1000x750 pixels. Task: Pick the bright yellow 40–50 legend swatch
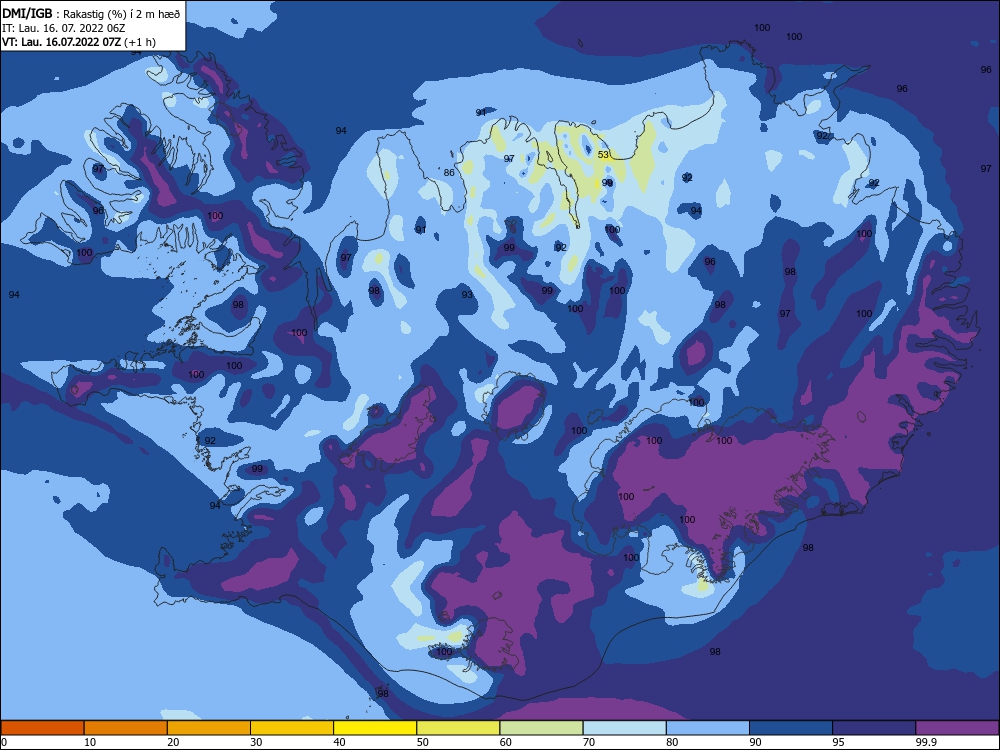pyautogui.click(x=375, y=728)
